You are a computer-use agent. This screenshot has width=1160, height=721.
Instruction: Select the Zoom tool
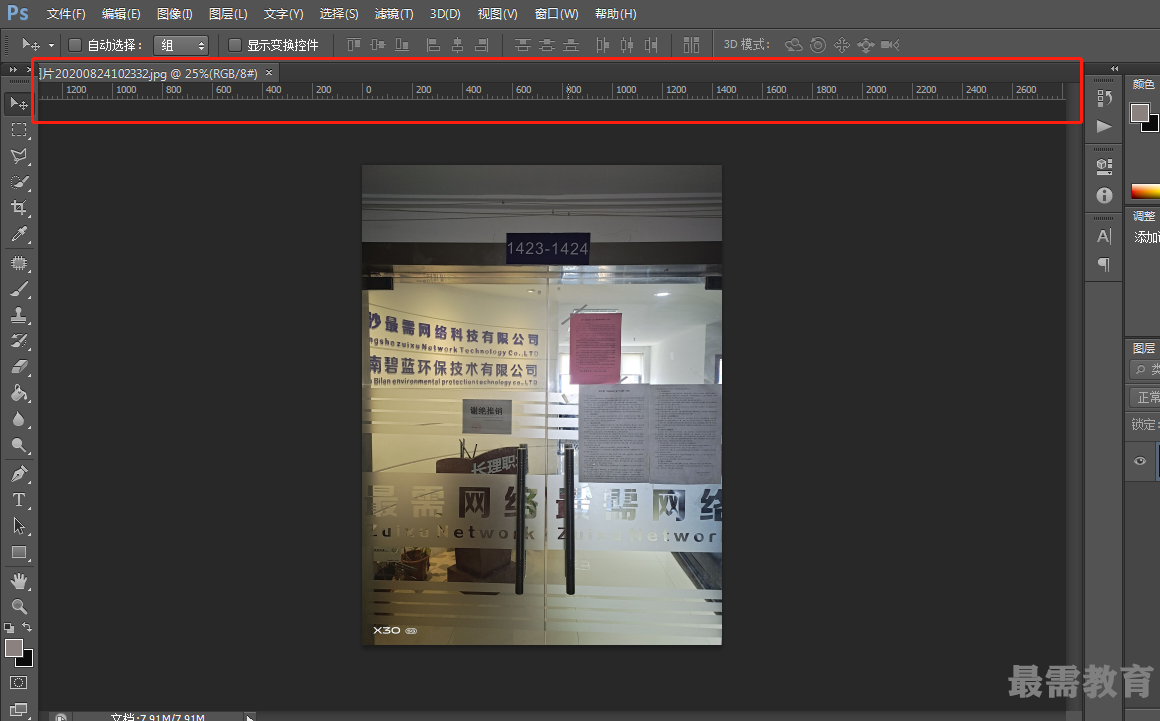click(18, 607)
